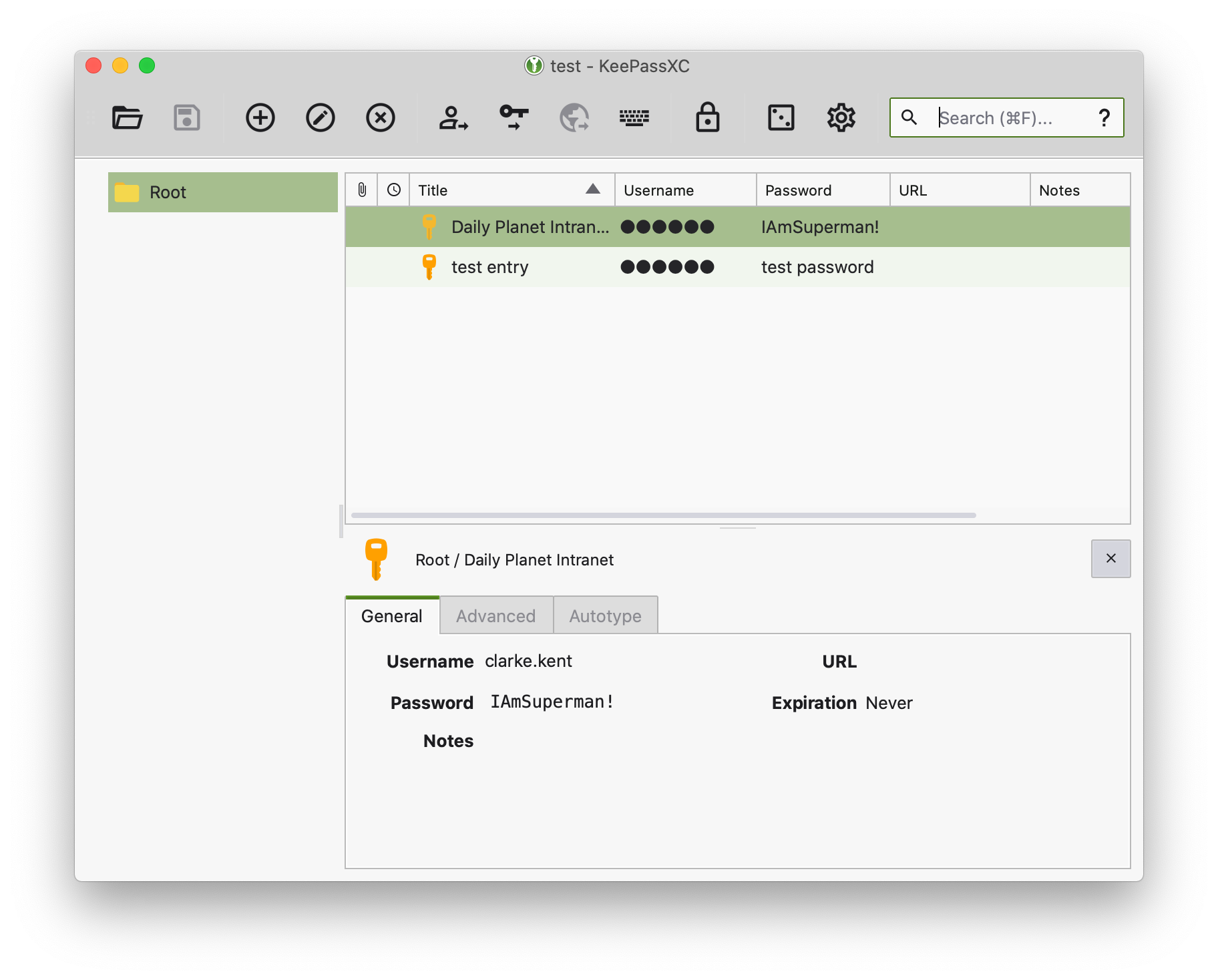Click the globe copy-URL icon

coord(574,117)
